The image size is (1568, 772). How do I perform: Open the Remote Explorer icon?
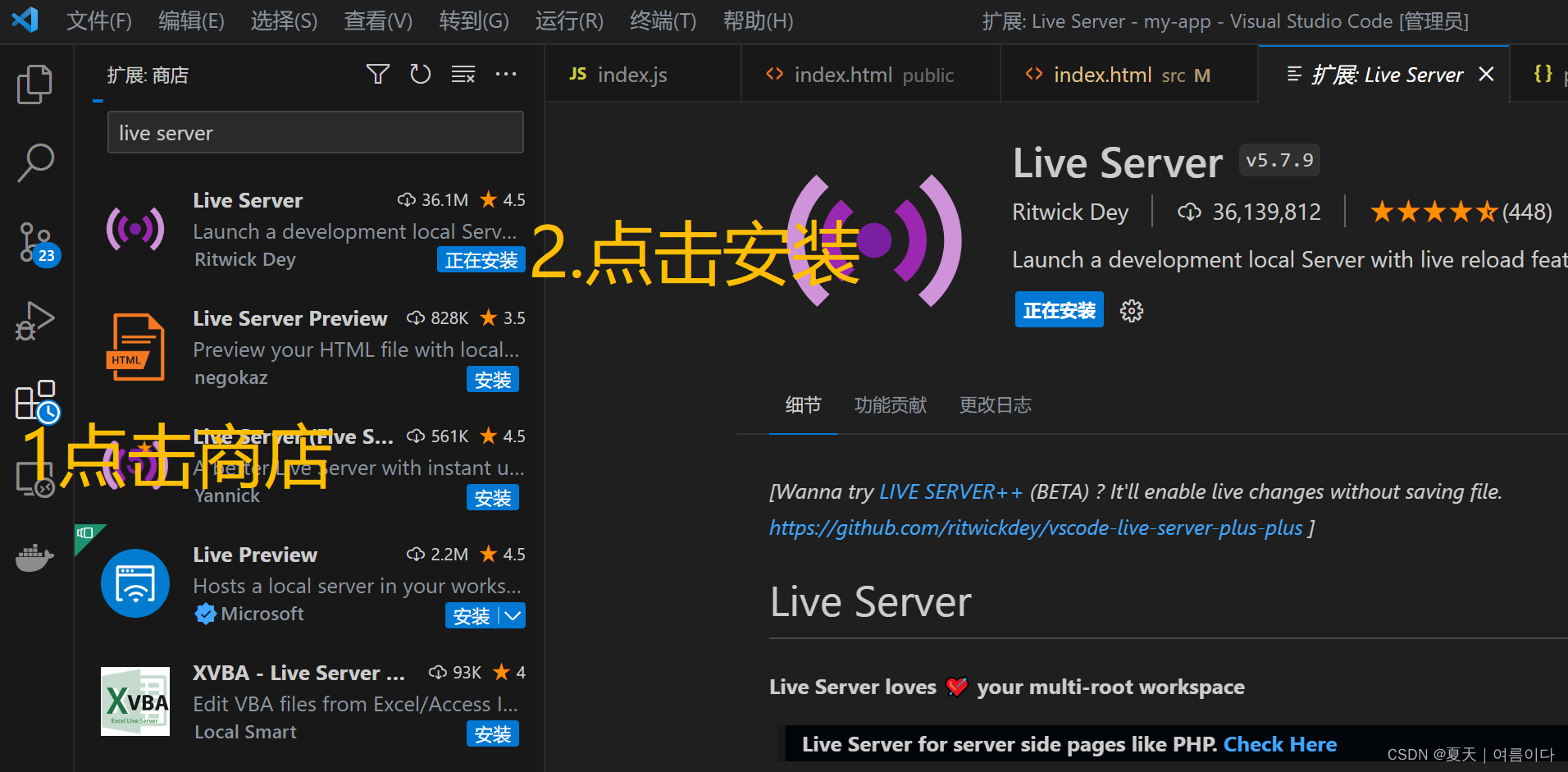35,479
